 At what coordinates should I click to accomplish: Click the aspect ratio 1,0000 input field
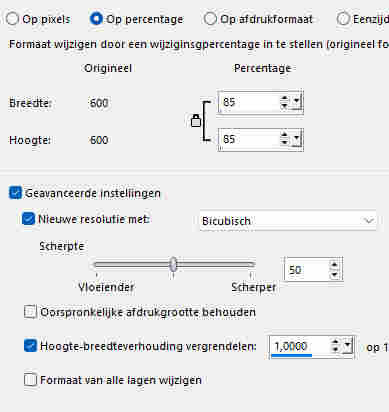pyautogui.click(x=300, y=347)
